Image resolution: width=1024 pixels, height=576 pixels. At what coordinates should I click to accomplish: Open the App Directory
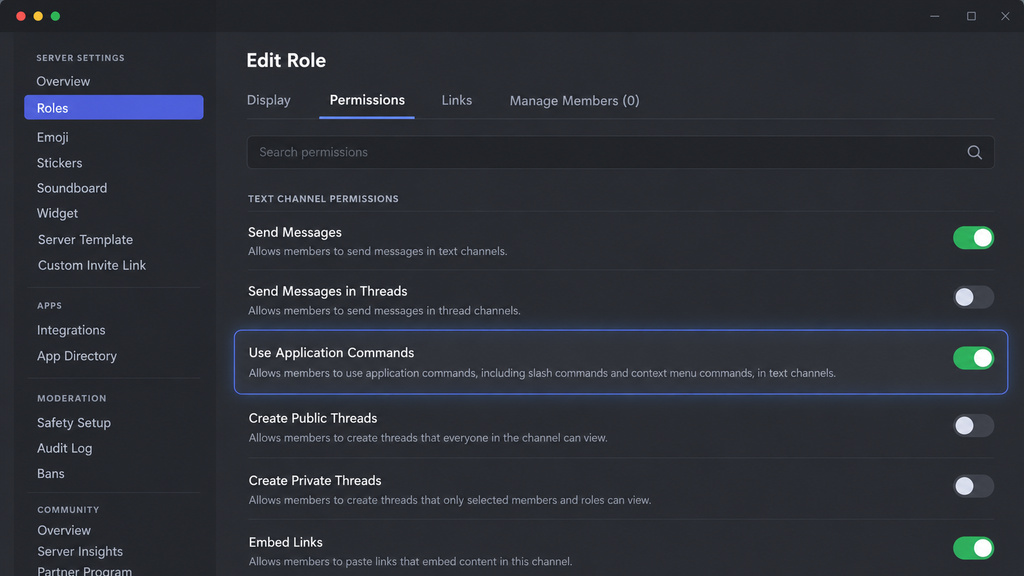click(x=77, y=356)
